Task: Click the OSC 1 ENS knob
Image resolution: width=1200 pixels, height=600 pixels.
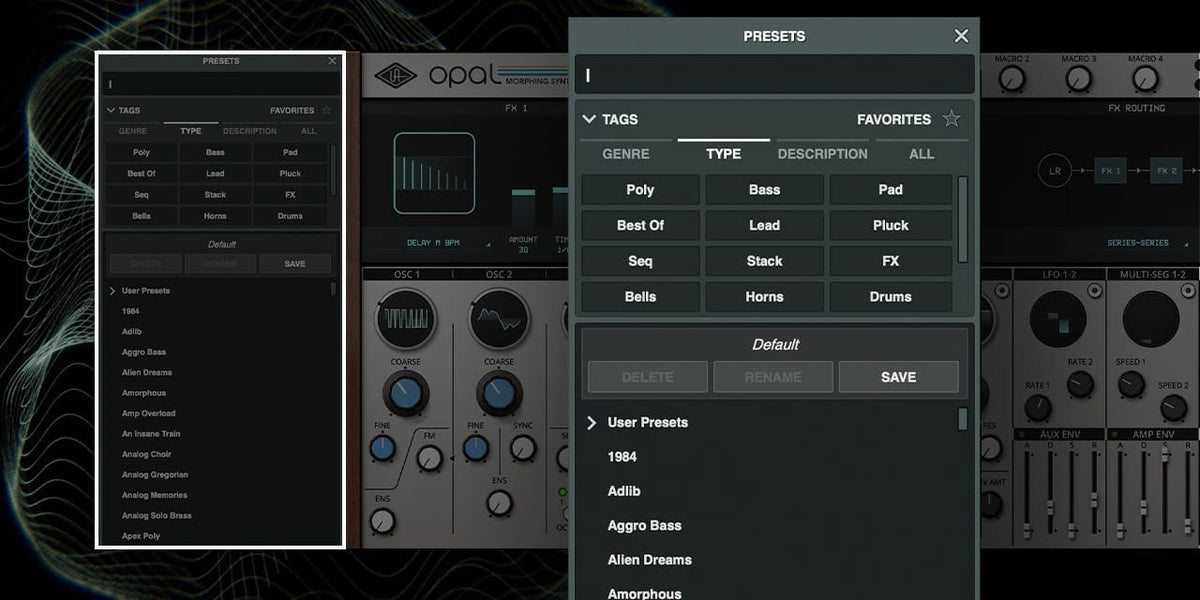Action: (382, 520)
